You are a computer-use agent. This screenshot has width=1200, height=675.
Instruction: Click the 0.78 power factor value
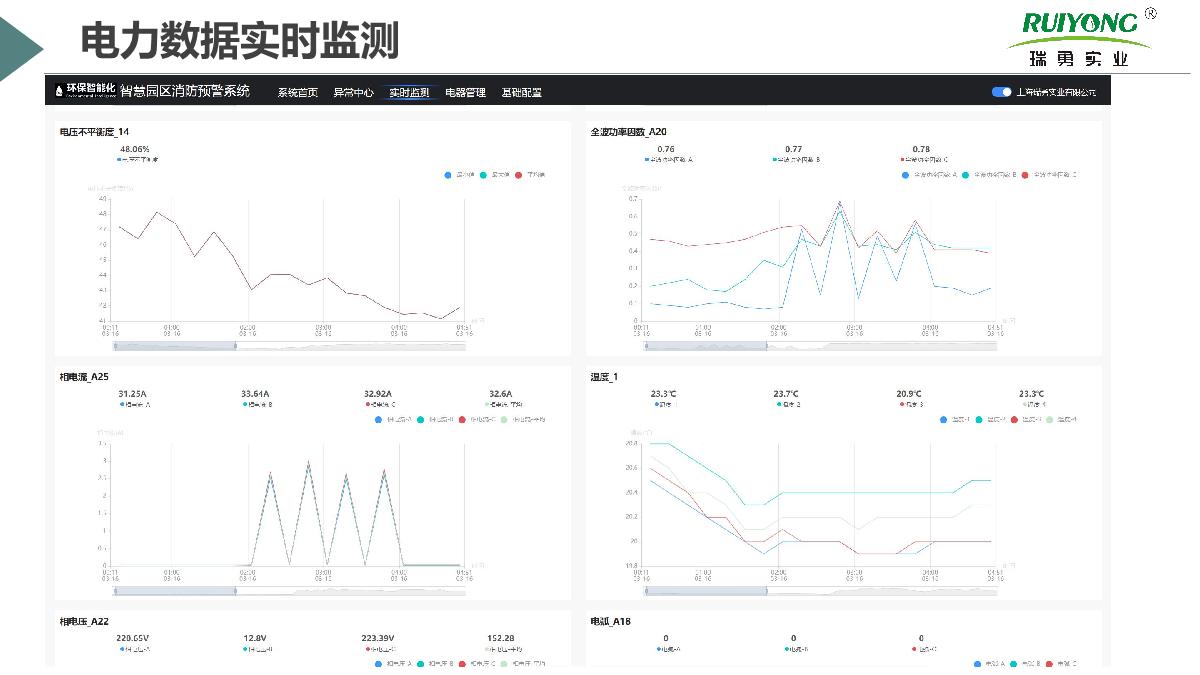pyautogui.click(x=921, y=149)
